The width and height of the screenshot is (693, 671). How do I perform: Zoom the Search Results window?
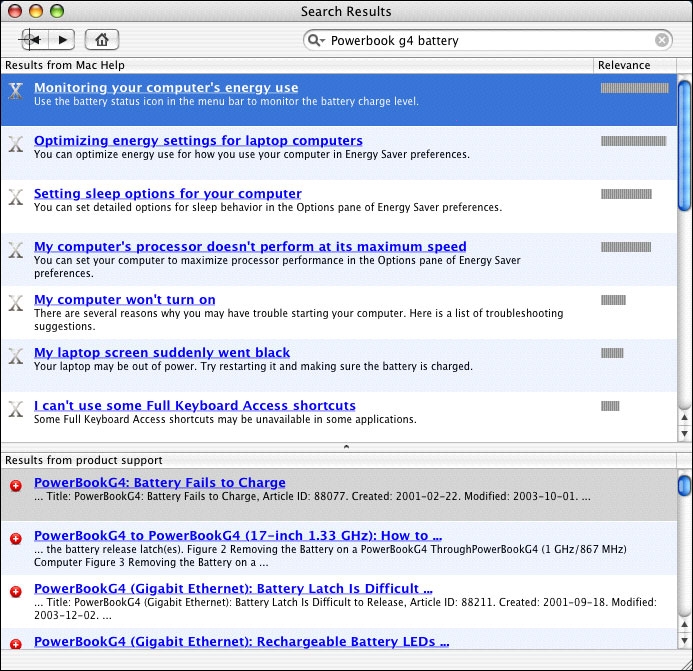point(57,11)
